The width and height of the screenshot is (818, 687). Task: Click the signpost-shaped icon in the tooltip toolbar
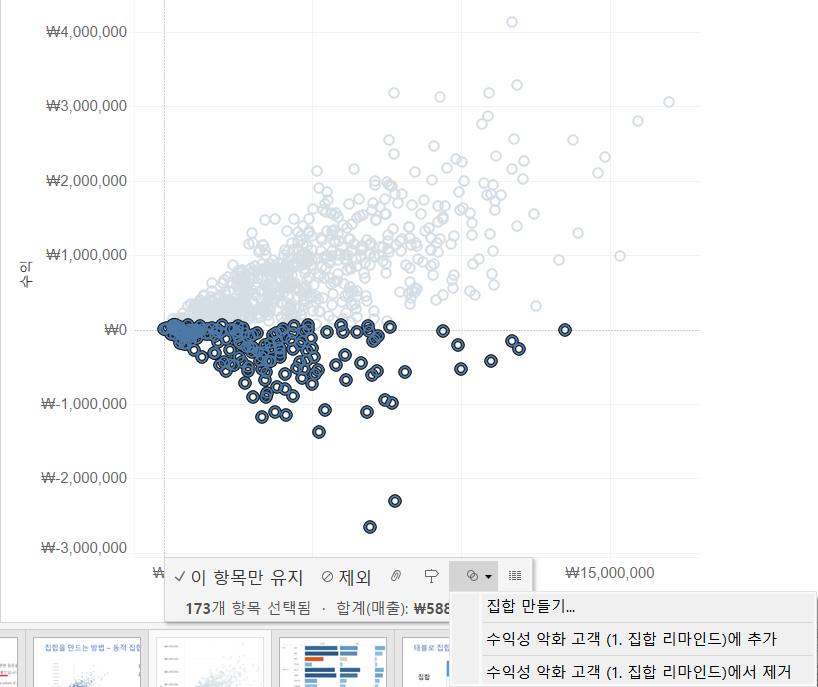(431, 576)
